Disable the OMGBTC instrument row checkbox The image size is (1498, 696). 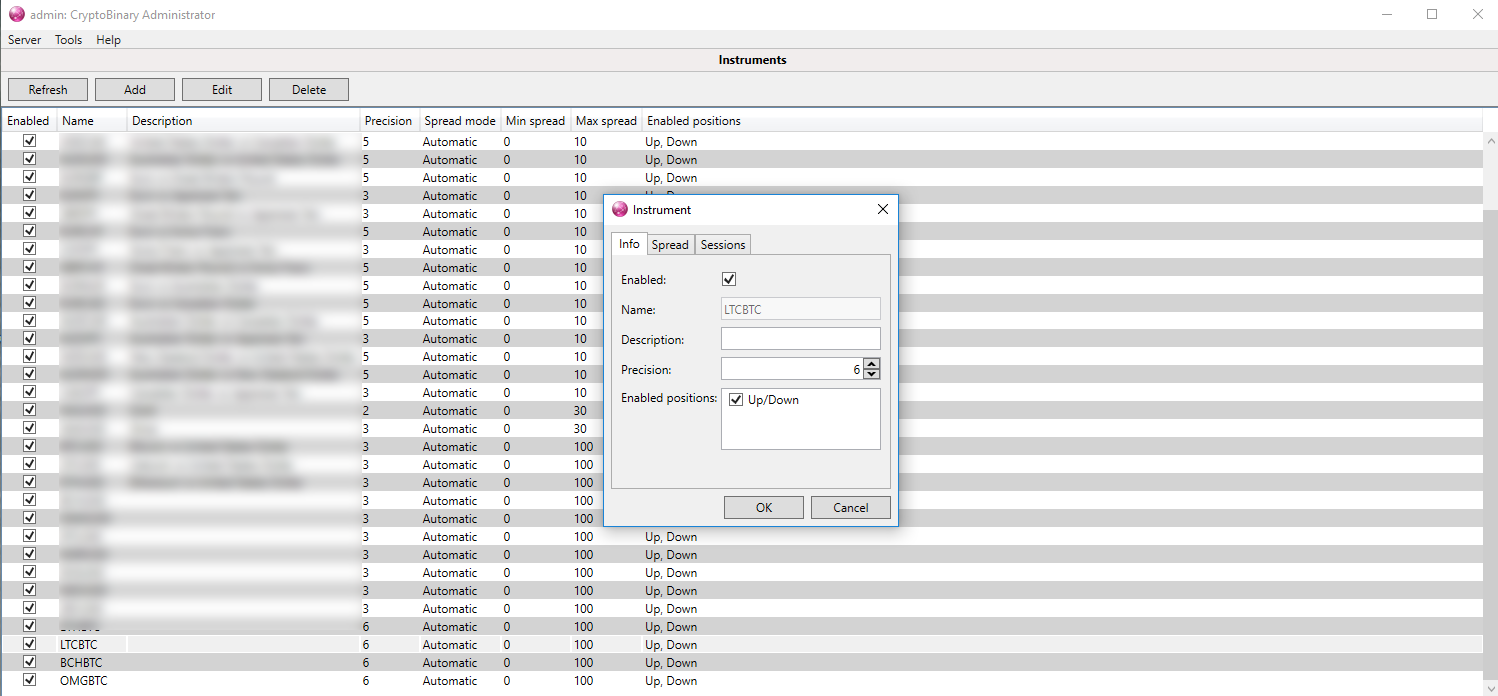tap(29, 680)
